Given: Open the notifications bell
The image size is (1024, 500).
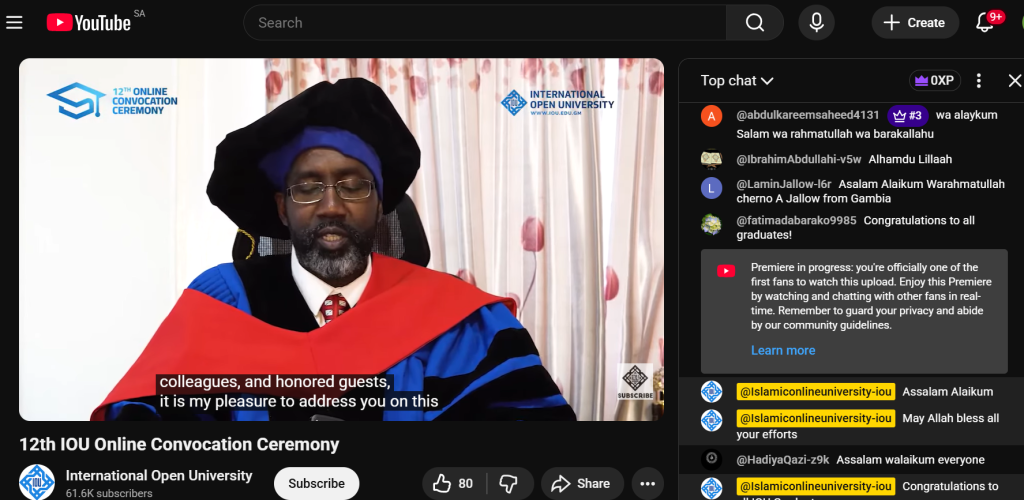Looking at the screenshot, I should tap(985, 22).
